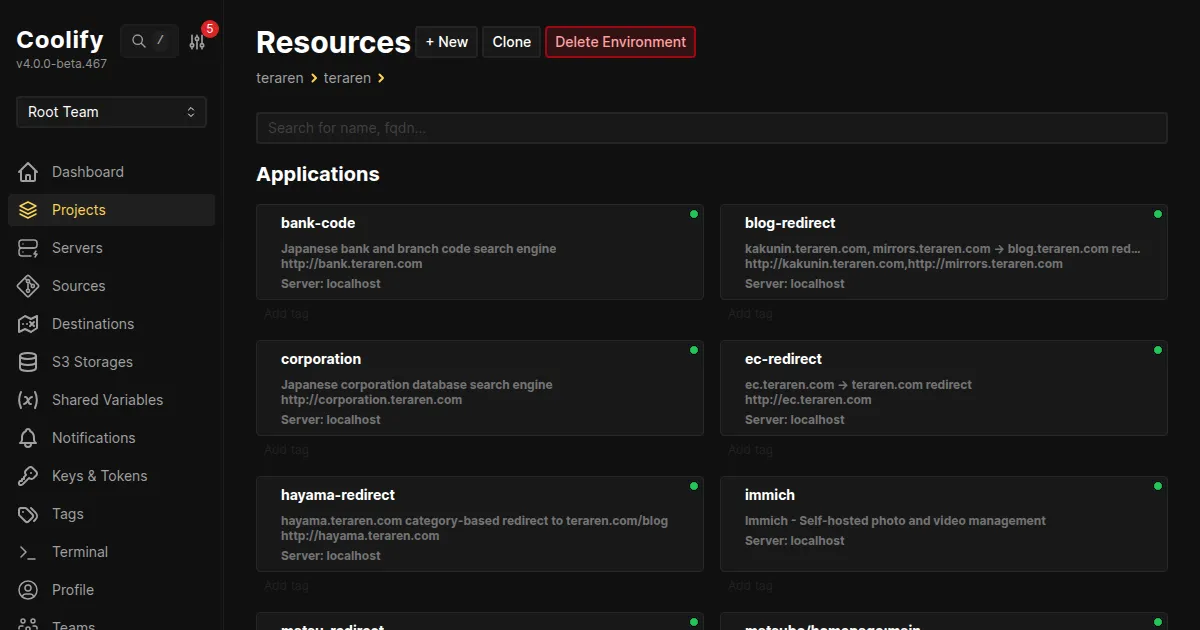Screen dimensions: 1200x630
Task: Click the Notifications bell icon
Action: 28,438
